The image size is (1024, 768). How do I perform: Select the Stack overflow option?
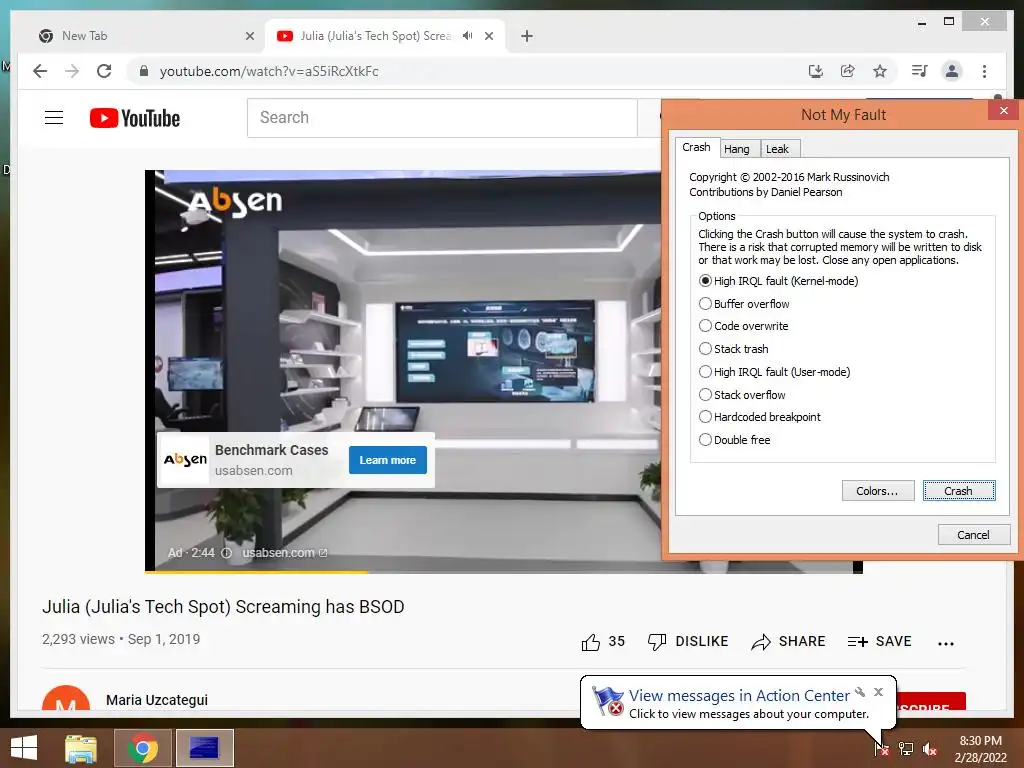[742, 394]
